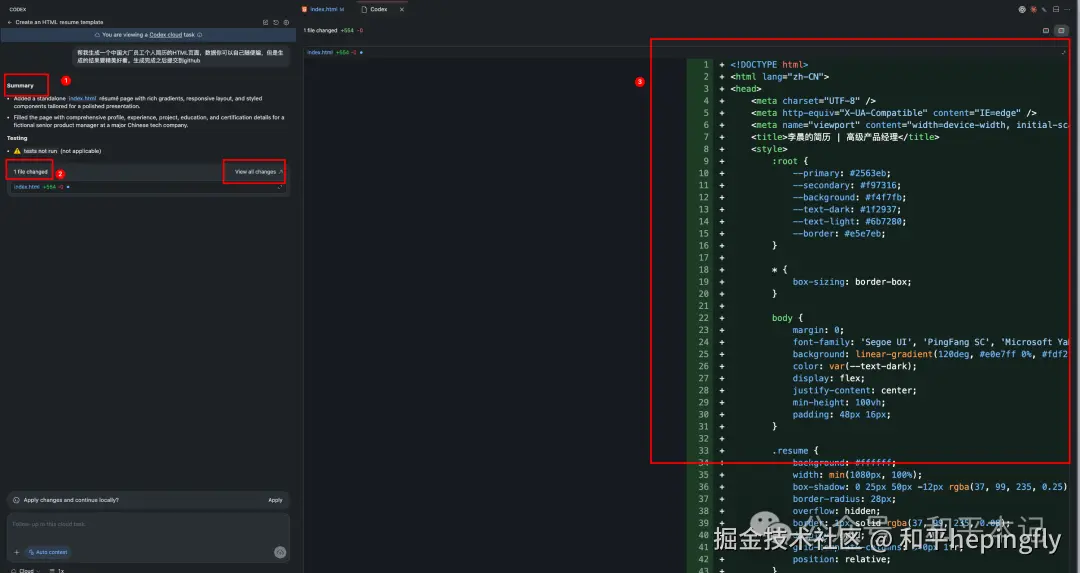Click the pen icon in editor toolbar
1080x573 pixels.
(1044, 10)
